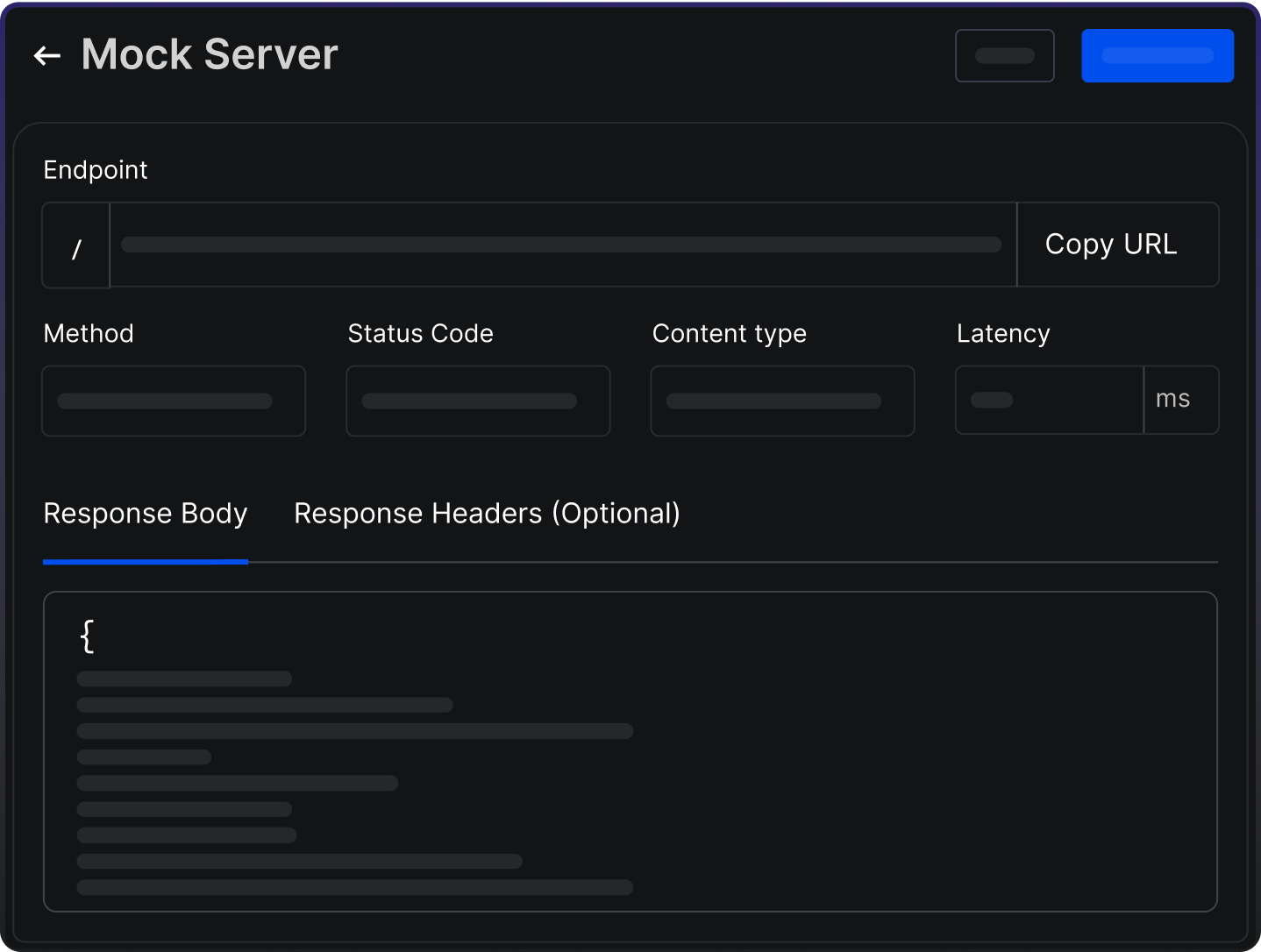Click the slash path prefix box
1261x952 pixels.
click(x=75, y=245)
